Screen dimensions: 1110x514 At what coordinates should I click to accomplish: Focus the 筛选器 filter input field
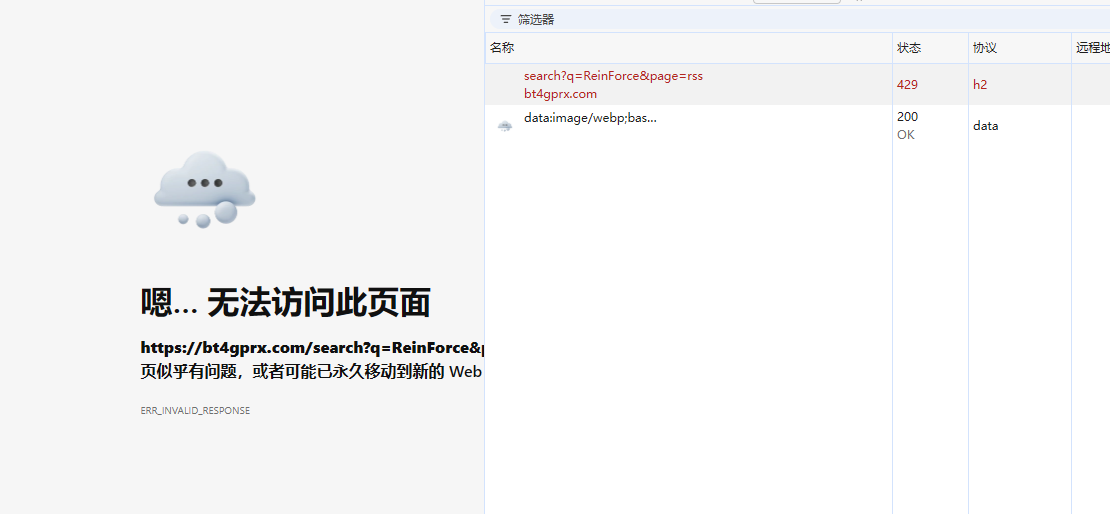[x=700, y=19]
